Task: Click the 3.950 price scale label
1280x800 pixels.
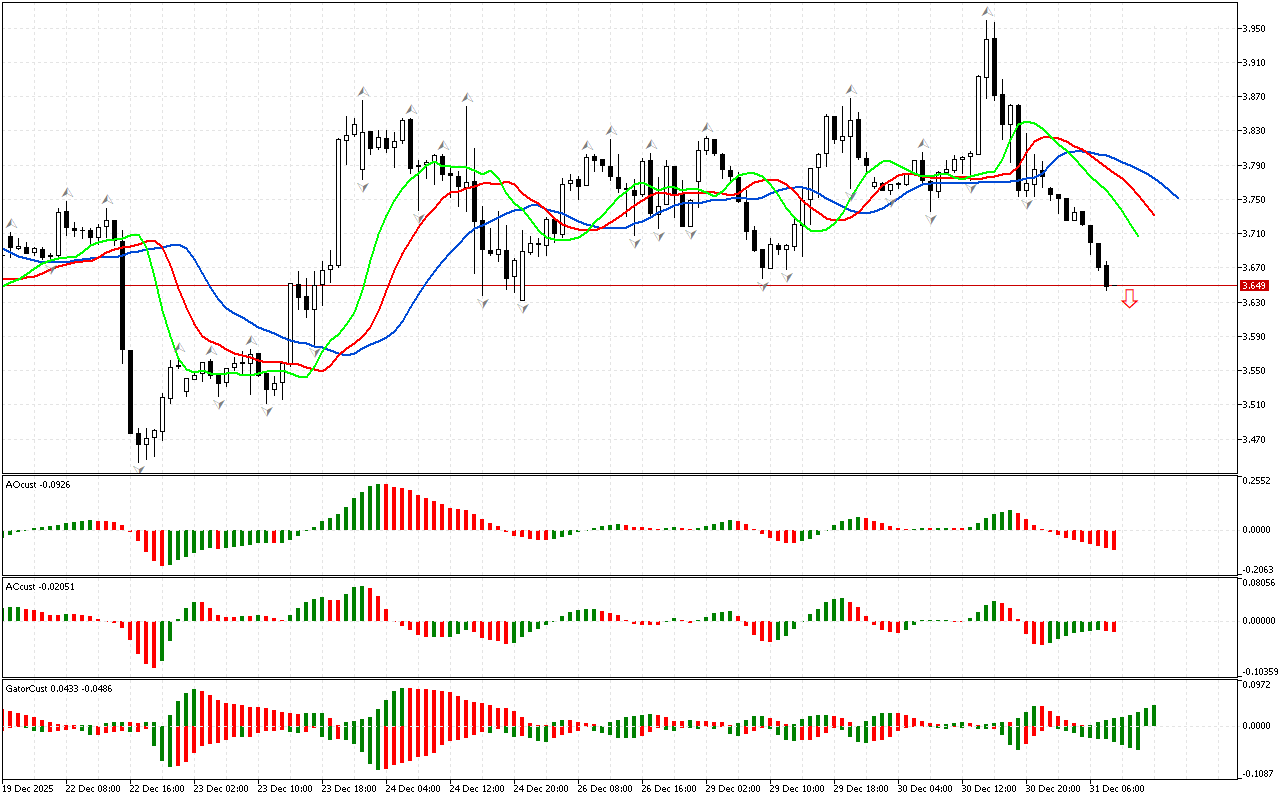Action: (1255, 29)
